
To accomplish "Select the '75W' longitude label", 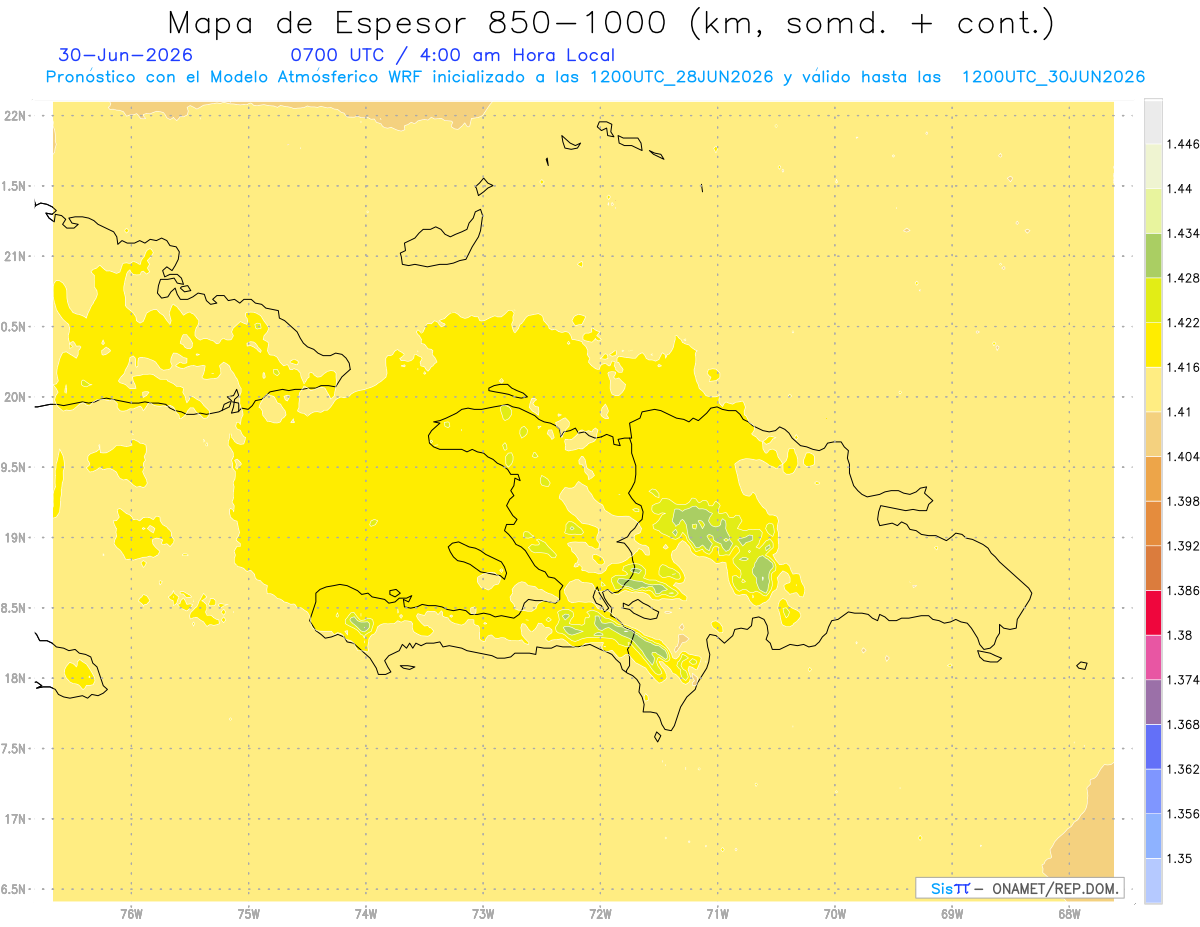I will (249, 914).
